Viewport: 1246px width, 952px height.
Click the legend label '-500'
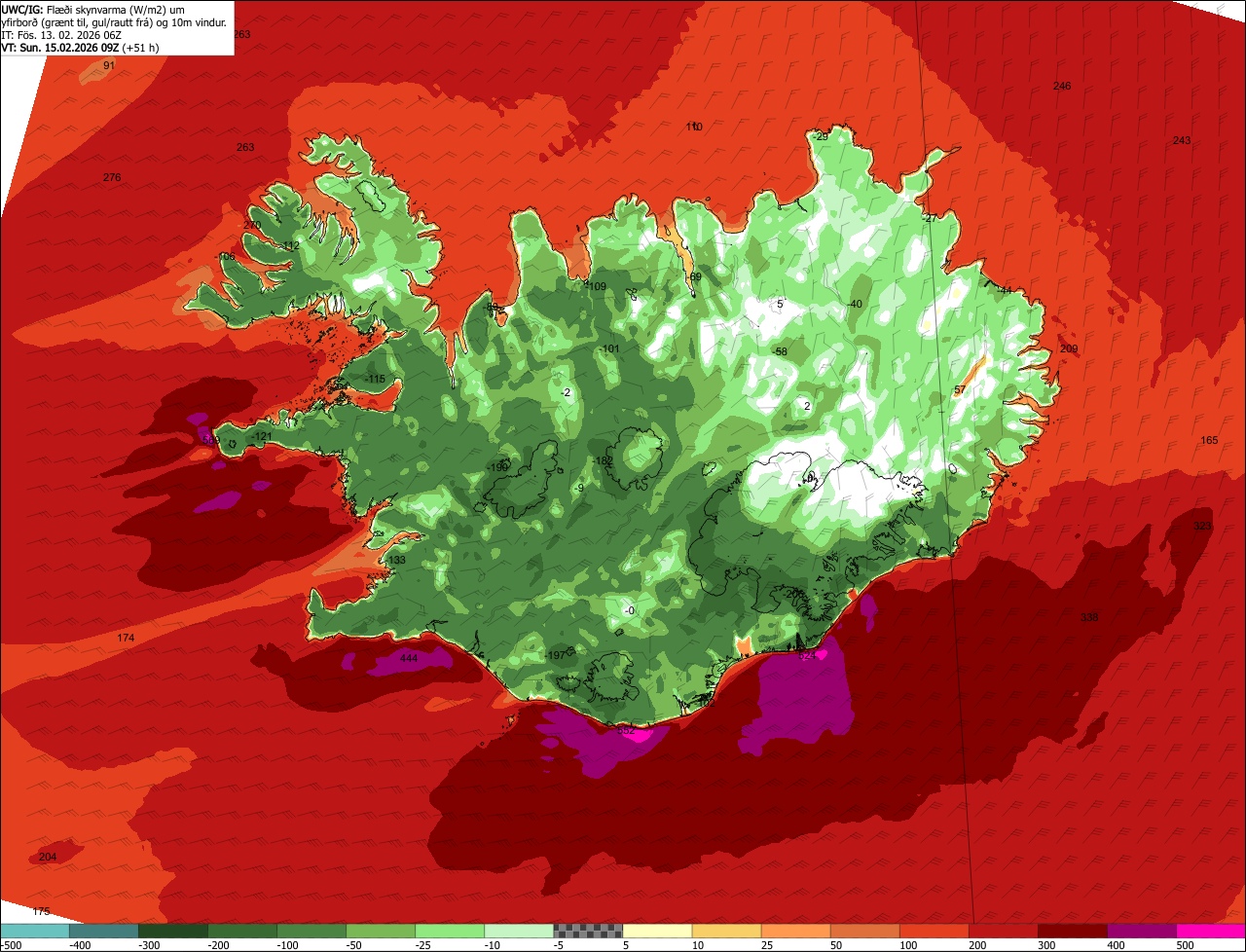click(x=12, y=944)
